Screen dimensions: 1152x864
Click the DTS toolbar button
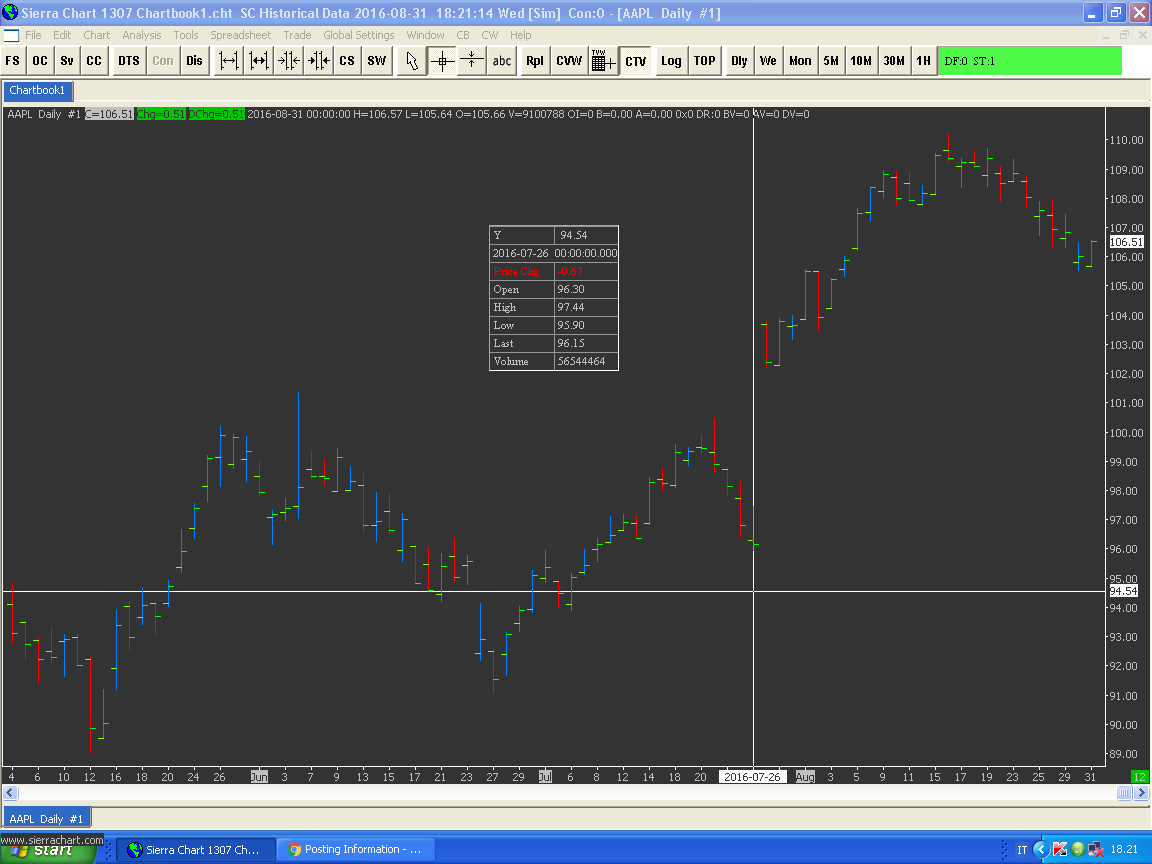click(x=129, y=61)
